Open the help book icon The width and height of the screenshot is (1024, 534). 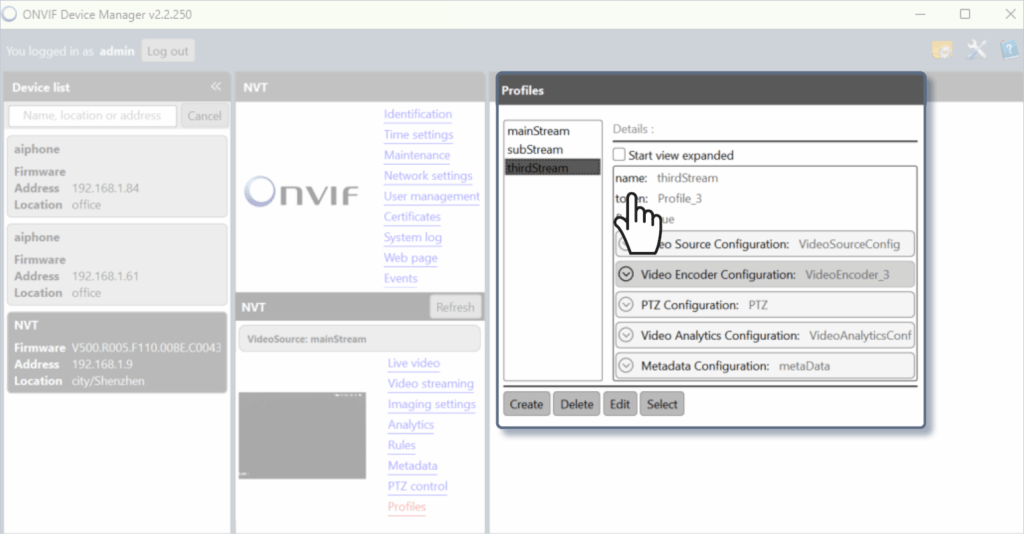pyautogui.click(x=1008, y=50)
